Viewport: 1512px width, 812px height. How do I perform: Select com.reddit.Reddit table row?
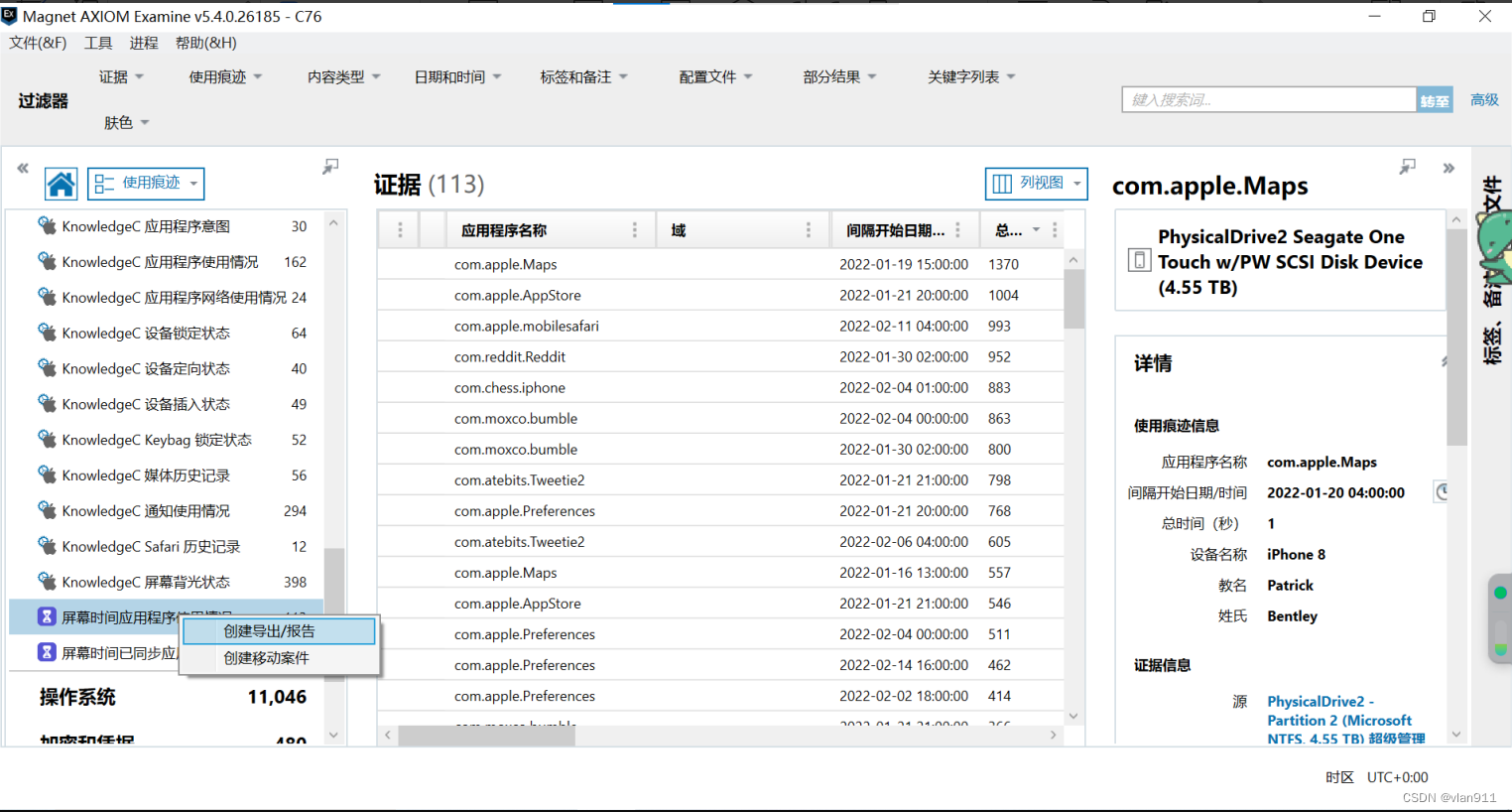(x=720, y=357)
